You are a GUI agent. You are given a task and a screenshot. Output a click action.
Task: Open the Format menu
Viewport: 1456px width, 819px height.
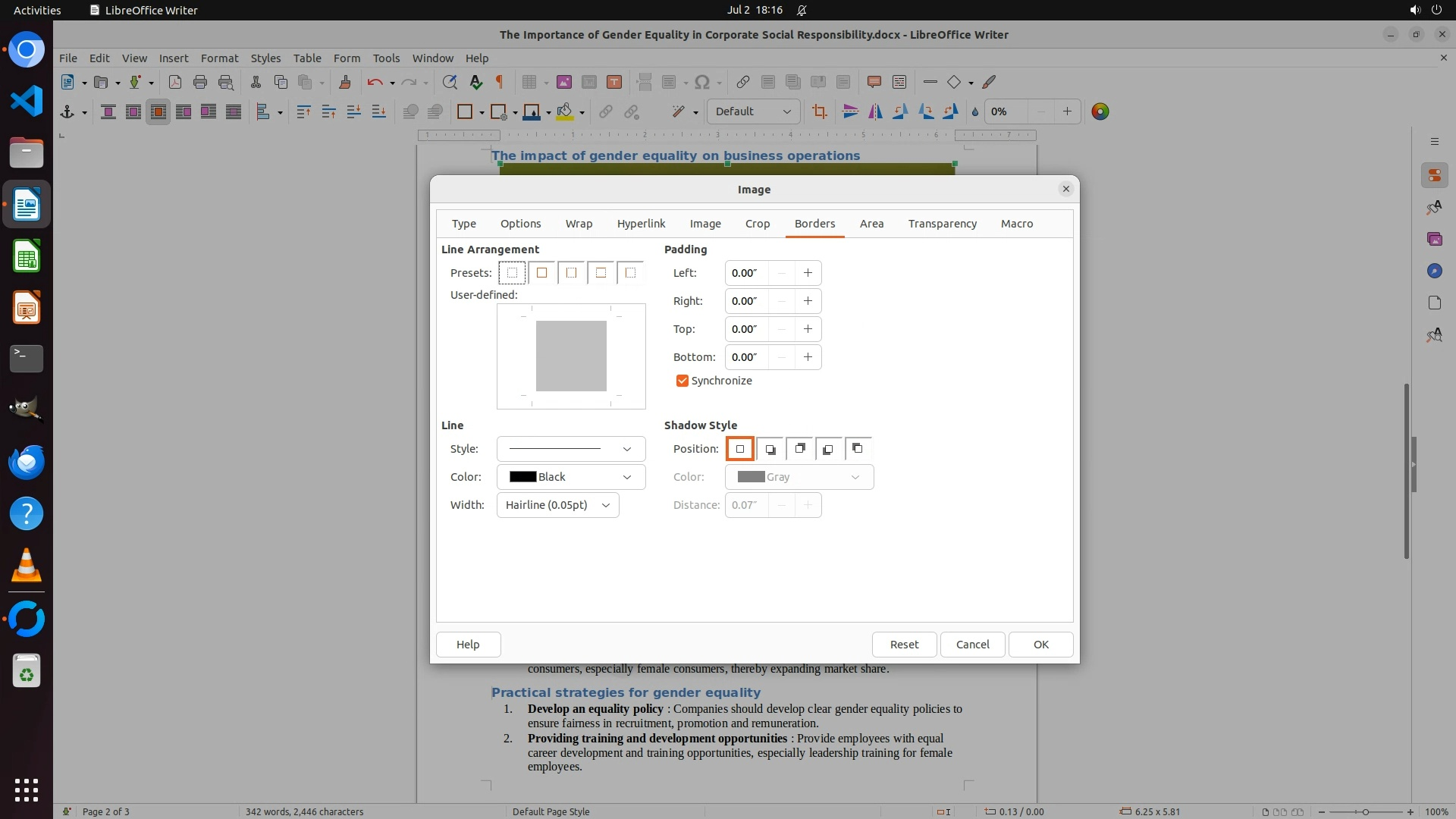coord(219,58)
